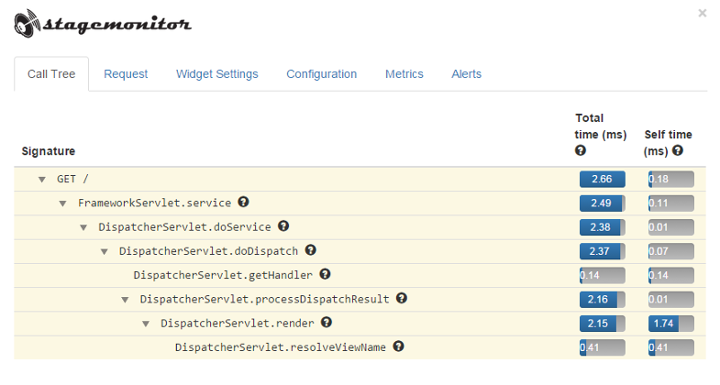Collapse the DispatcherServlet.doDispatch node
The image size is (720, 385).
point(104,252)
